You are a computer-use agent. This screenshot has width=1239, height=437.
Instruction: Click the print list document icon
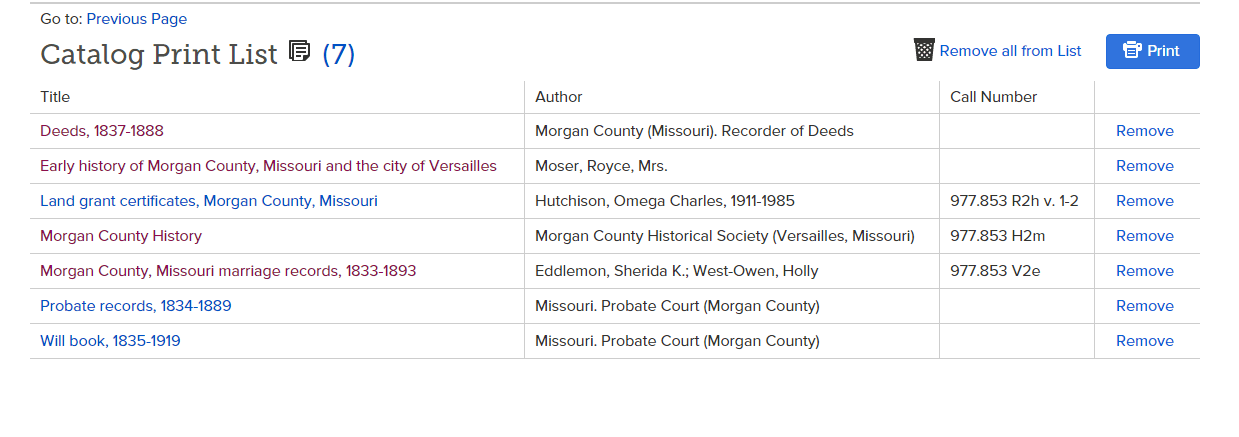point(299,51)
